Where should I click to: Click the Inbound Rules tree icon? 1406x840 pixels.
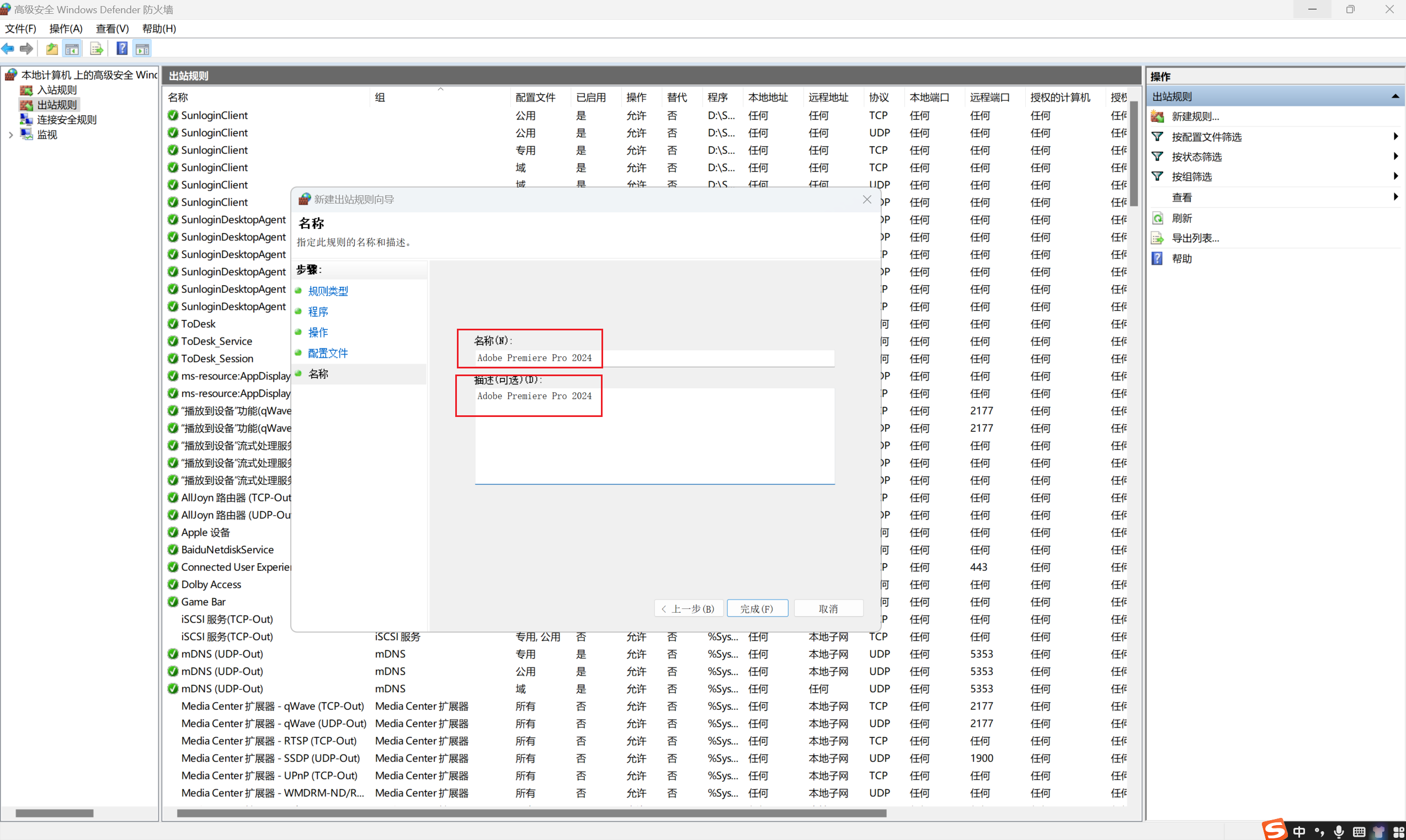(26, 90)
